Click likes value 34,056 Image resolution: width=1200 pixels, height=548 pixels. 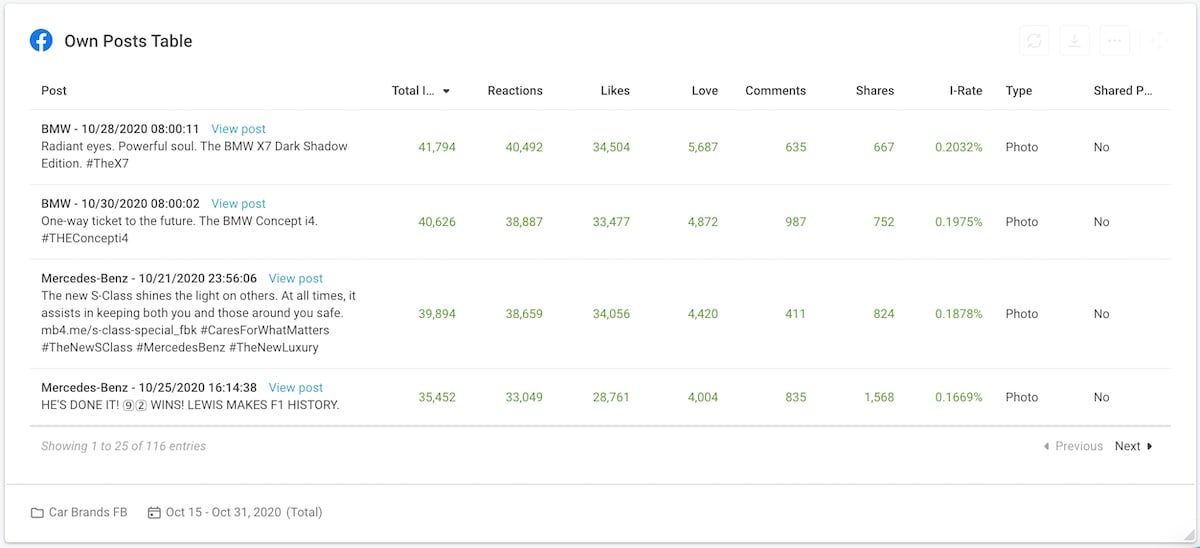(x=611, y=314)
